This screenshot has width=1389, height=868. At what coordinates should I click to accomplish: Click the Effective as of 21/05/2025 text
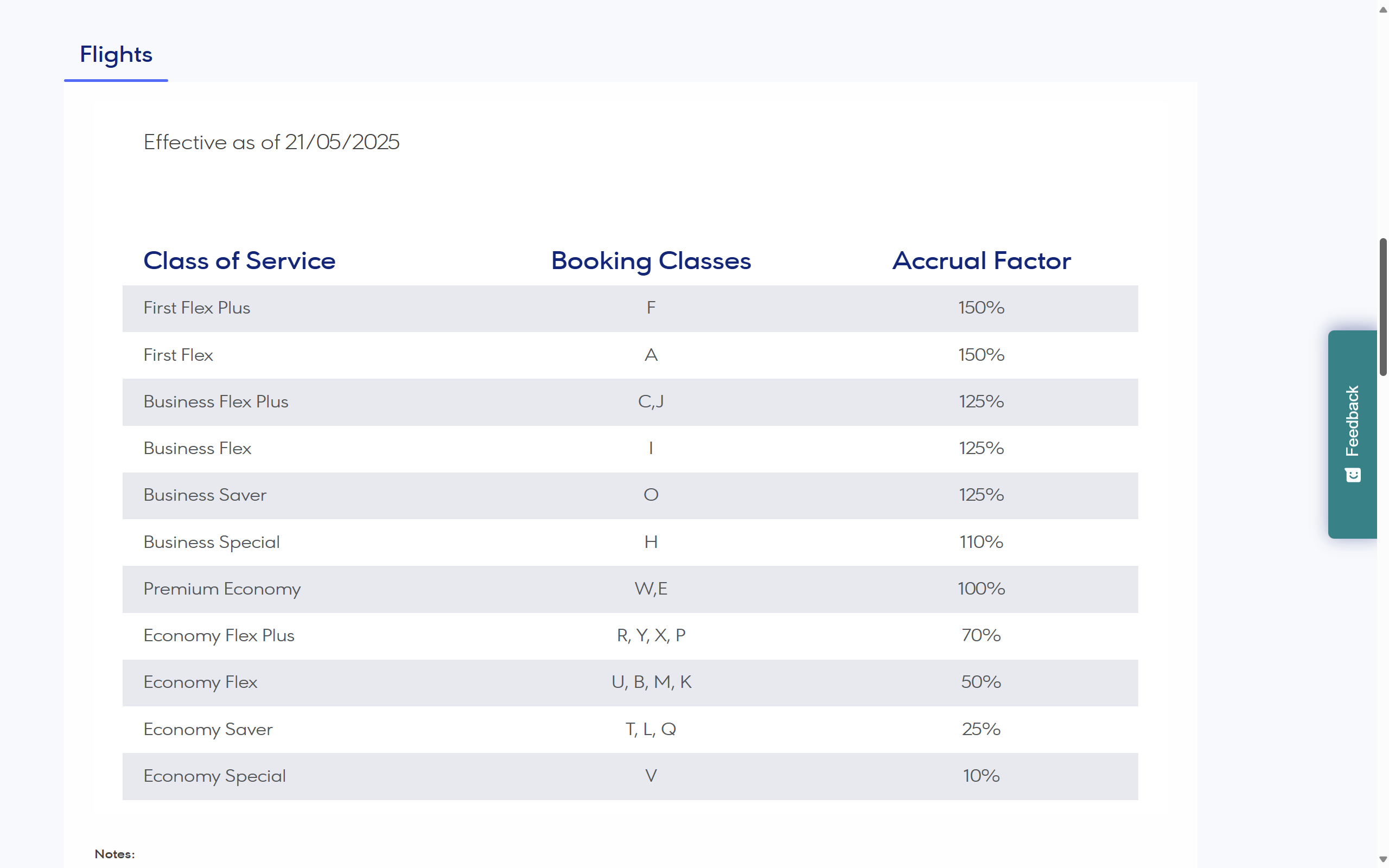[271, 142]
